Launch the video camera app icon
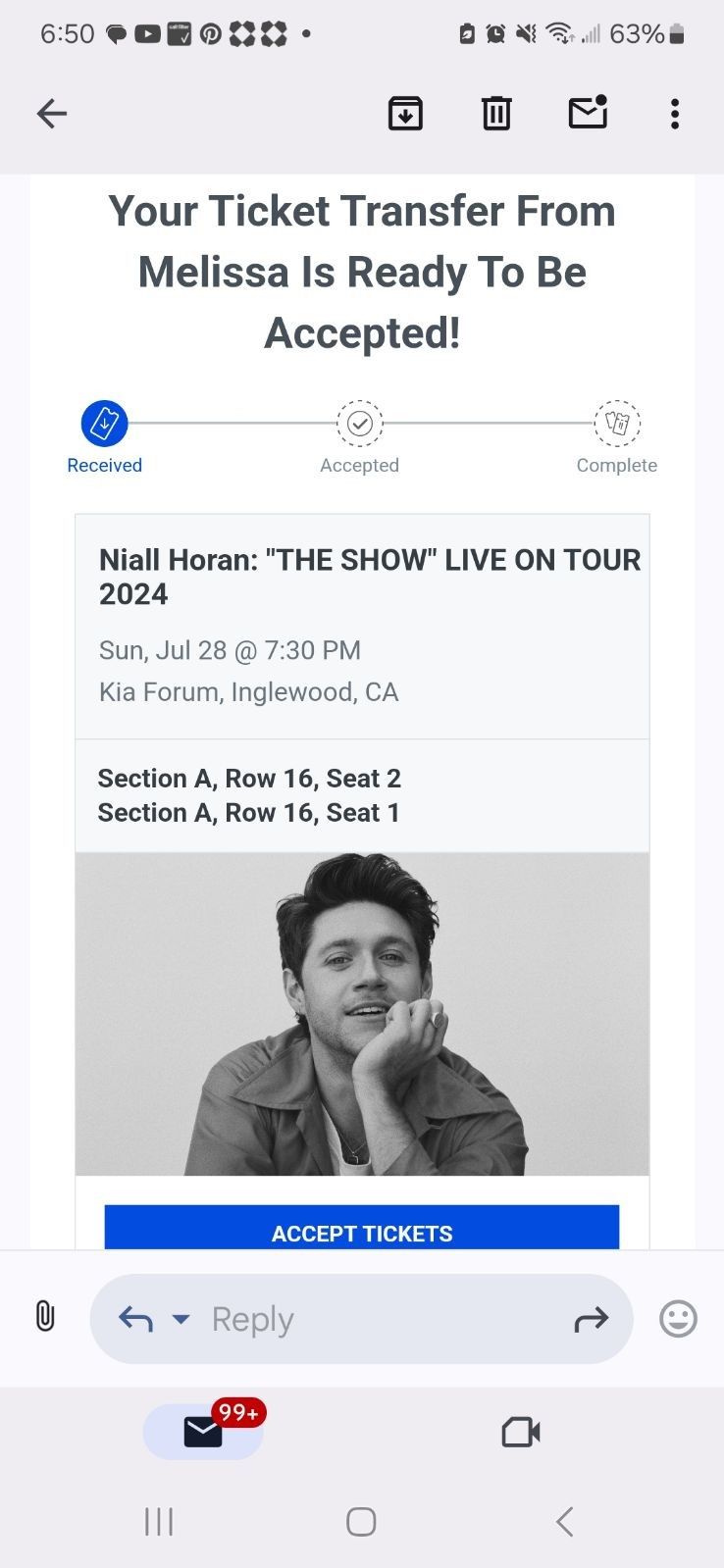The width and height of the screenshot is (724, 1568). pos(520,1432)
